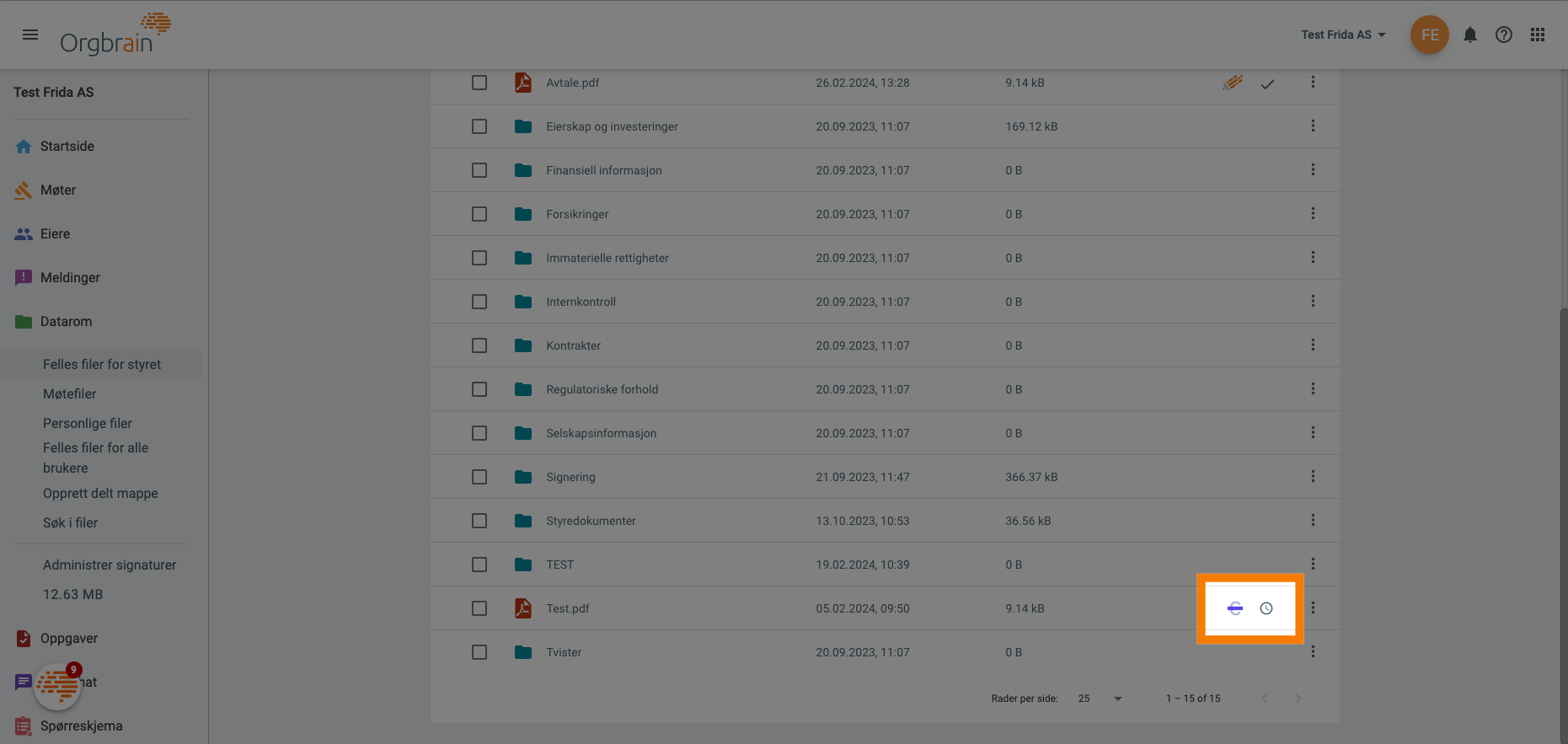Screen dimensions: 1568x744
Task: Open three-dot menu for Avtale.pdf
Action: pos(1313,82)
